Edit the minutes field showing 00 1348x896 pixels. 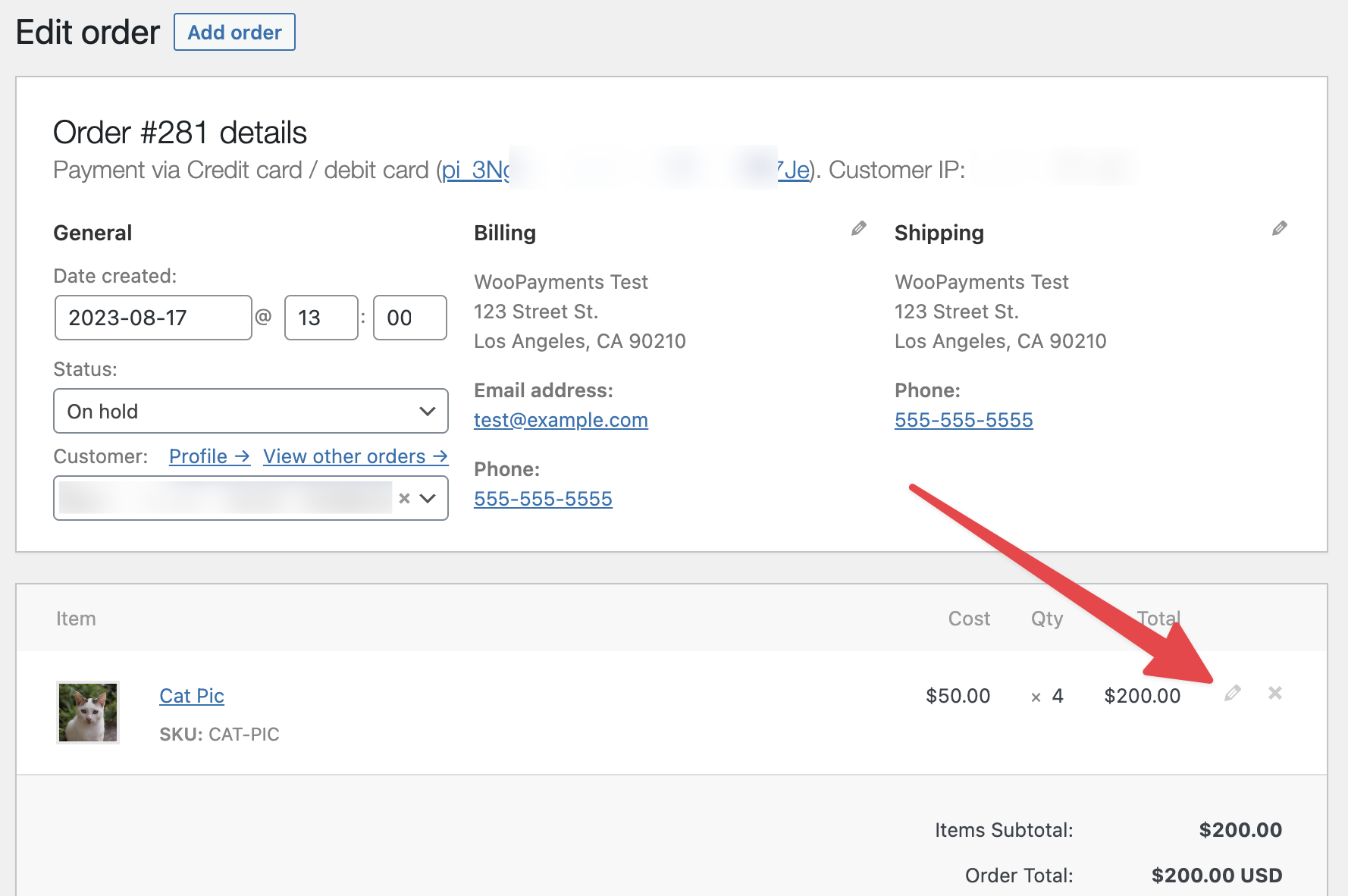tap(409, 318)
